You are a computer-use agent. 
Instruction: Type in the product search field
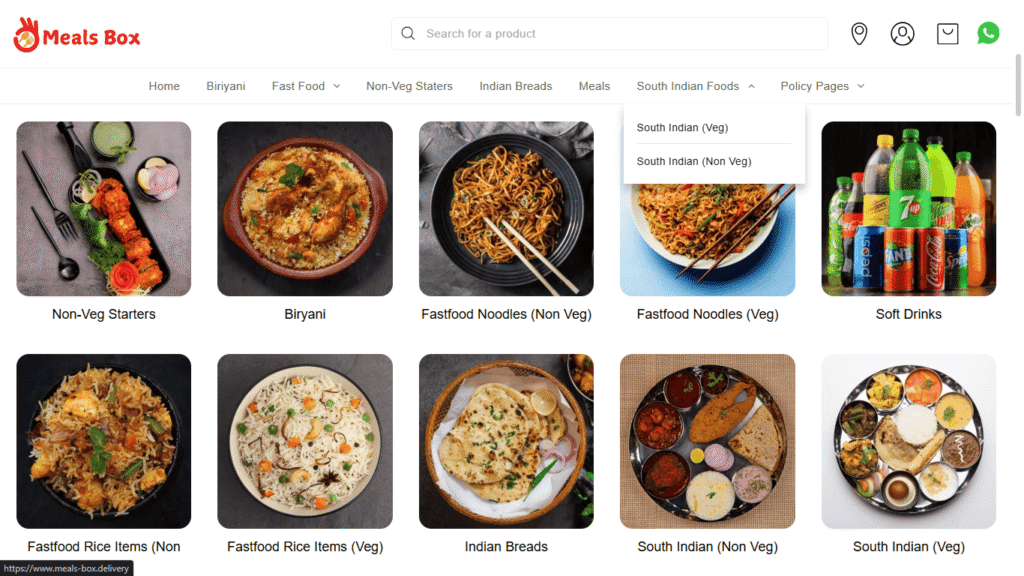point(620,34)
